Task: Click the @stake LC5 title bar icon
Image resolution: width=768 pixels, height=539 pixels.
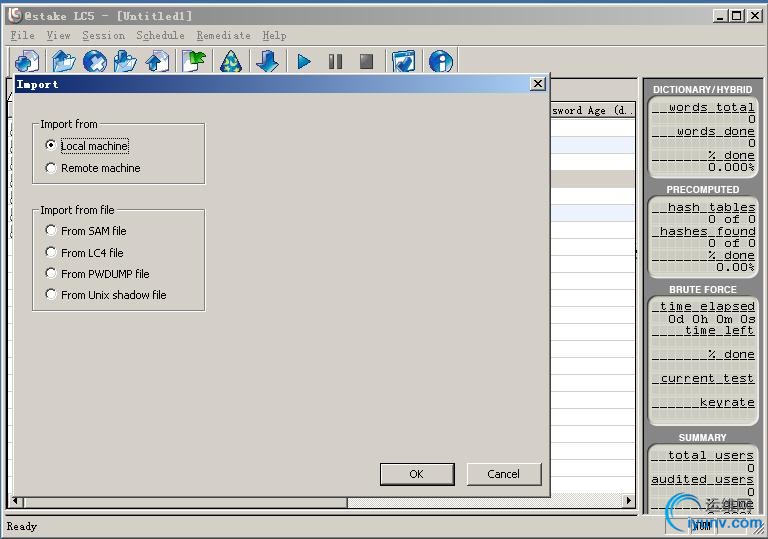Action: pyautogui.click(x=15, y=15)
